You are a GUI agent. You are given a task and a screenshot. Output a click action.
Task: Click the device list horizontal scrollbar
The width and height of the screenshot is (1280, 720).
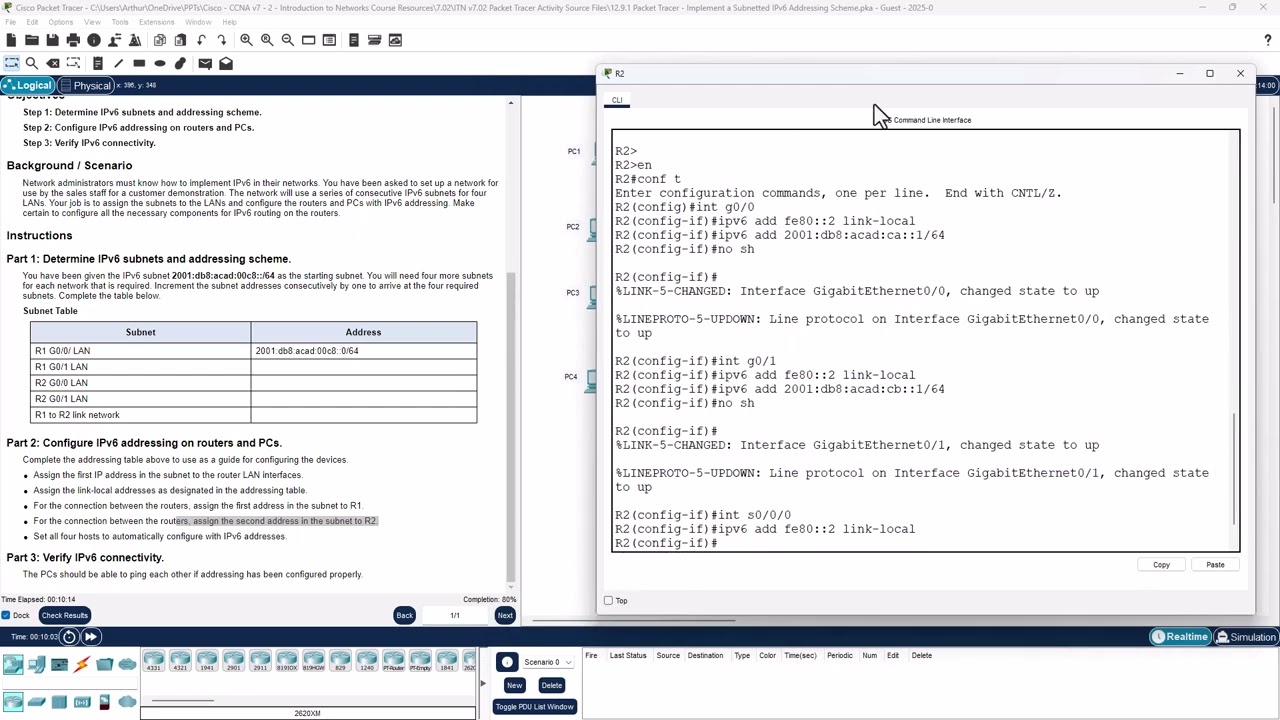pyautogui.click(x=181, y=700)
